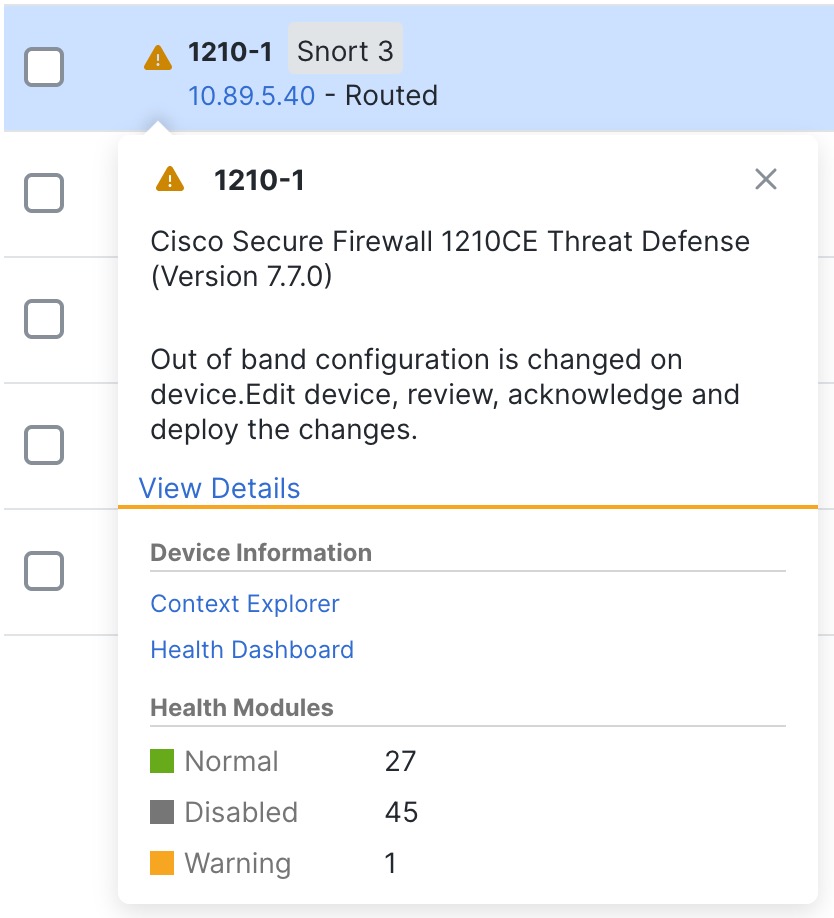Image resolution: width=834 pixels, height=918 pixels.
Task: Click the orange Warning health status square
Action: tap(162, 863)
